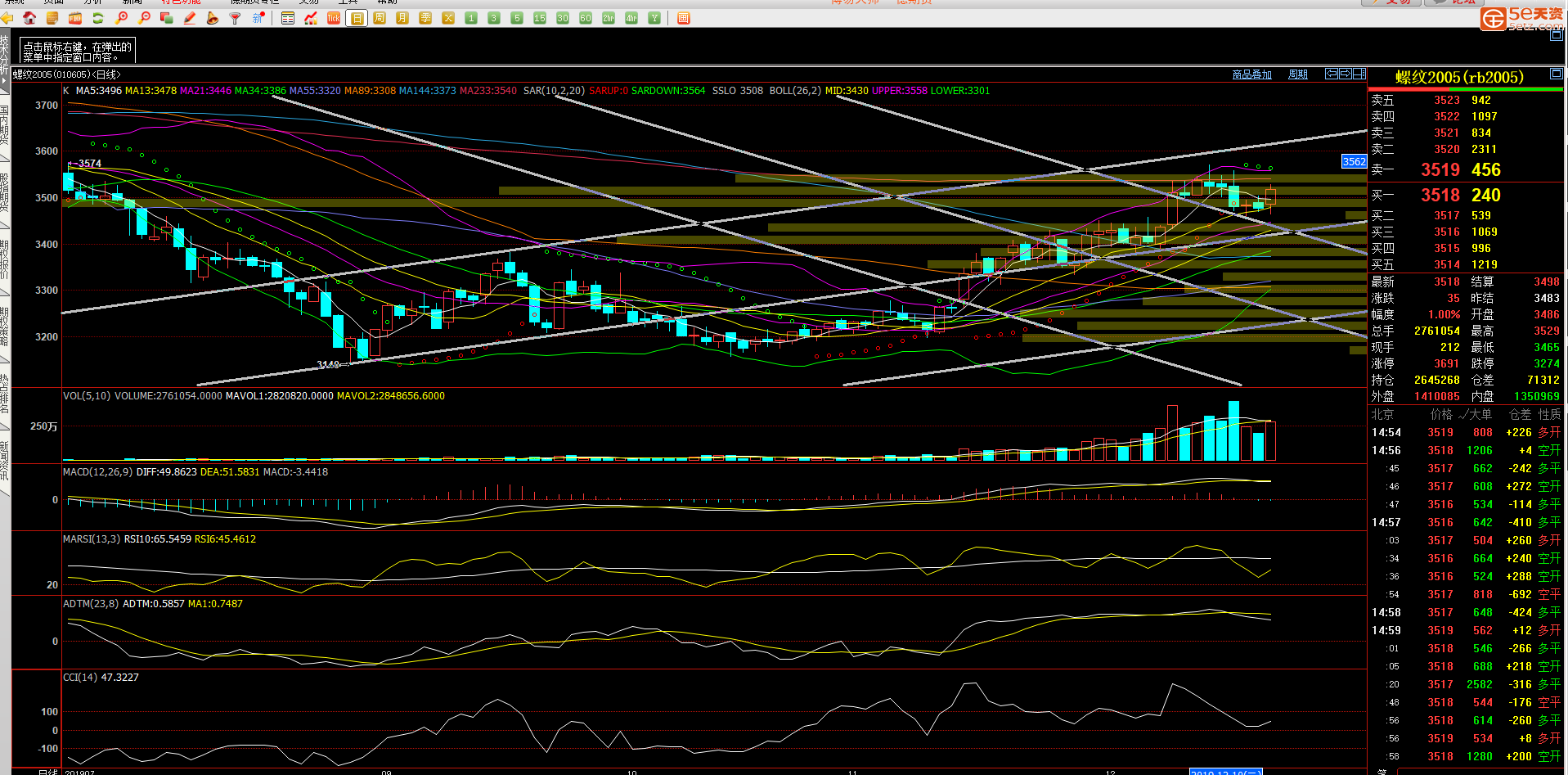Select the 60-minute period button
Screen dimensions: 1568x775
[586, 18]
